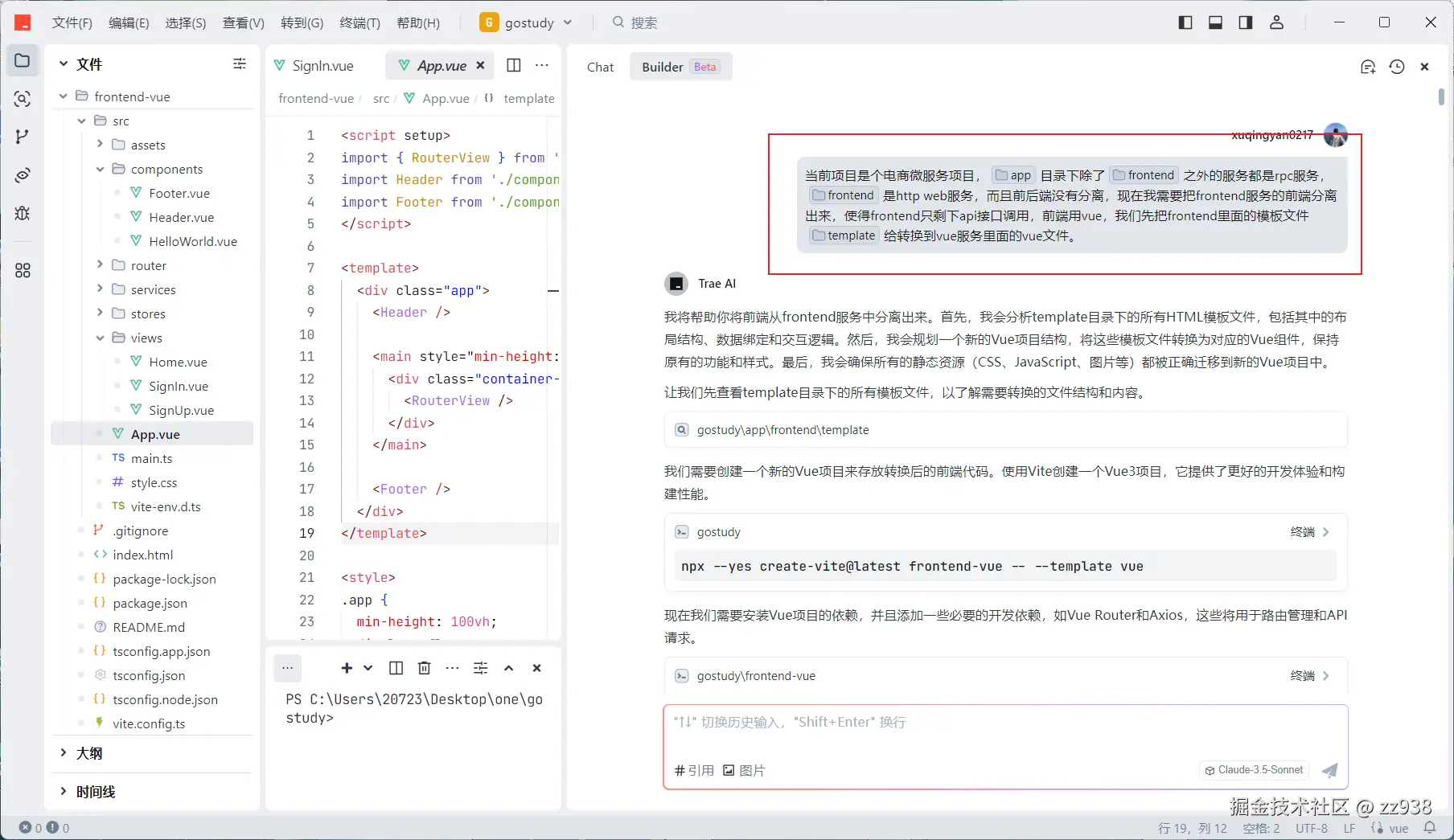The height and width of the screenshot is (840, 1454).
Task: Expand the stores folder
Action: pos(100,313)
